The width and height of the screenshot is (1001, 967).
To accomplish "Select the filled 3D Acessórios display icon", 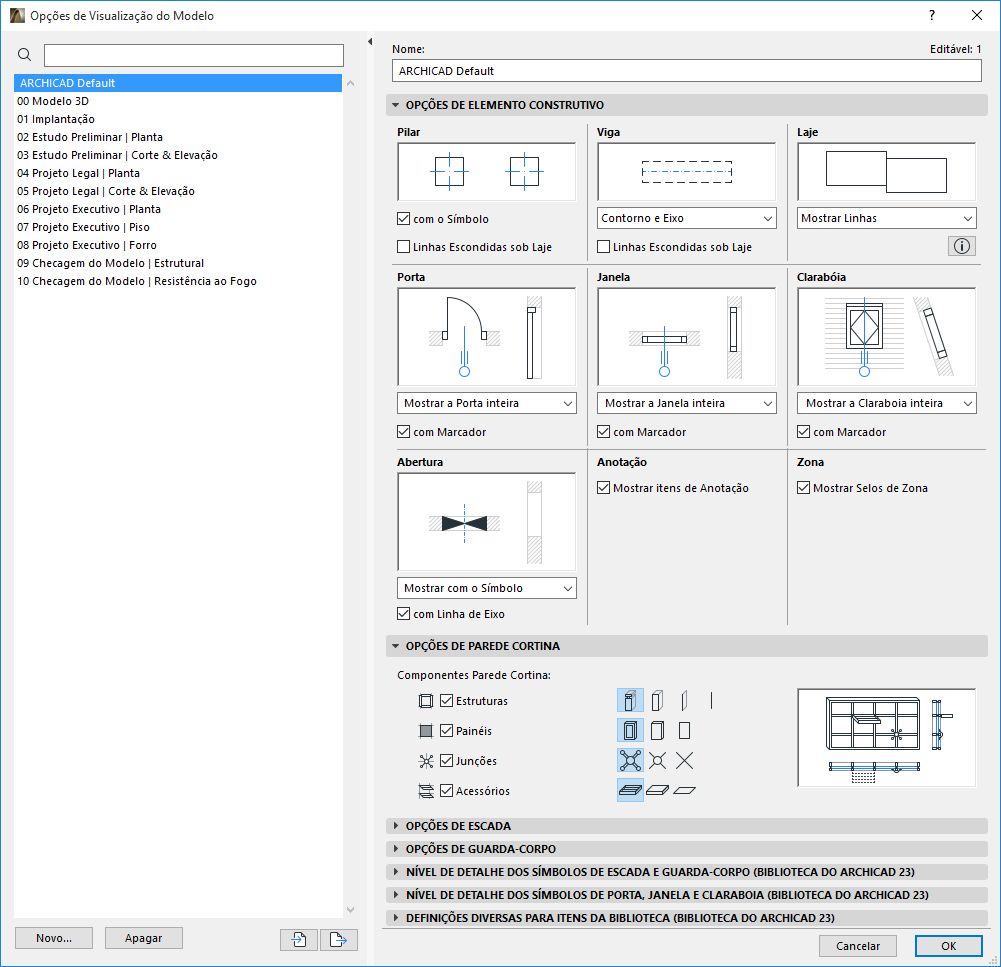I will pyautogui.click(x=630, y=790).
